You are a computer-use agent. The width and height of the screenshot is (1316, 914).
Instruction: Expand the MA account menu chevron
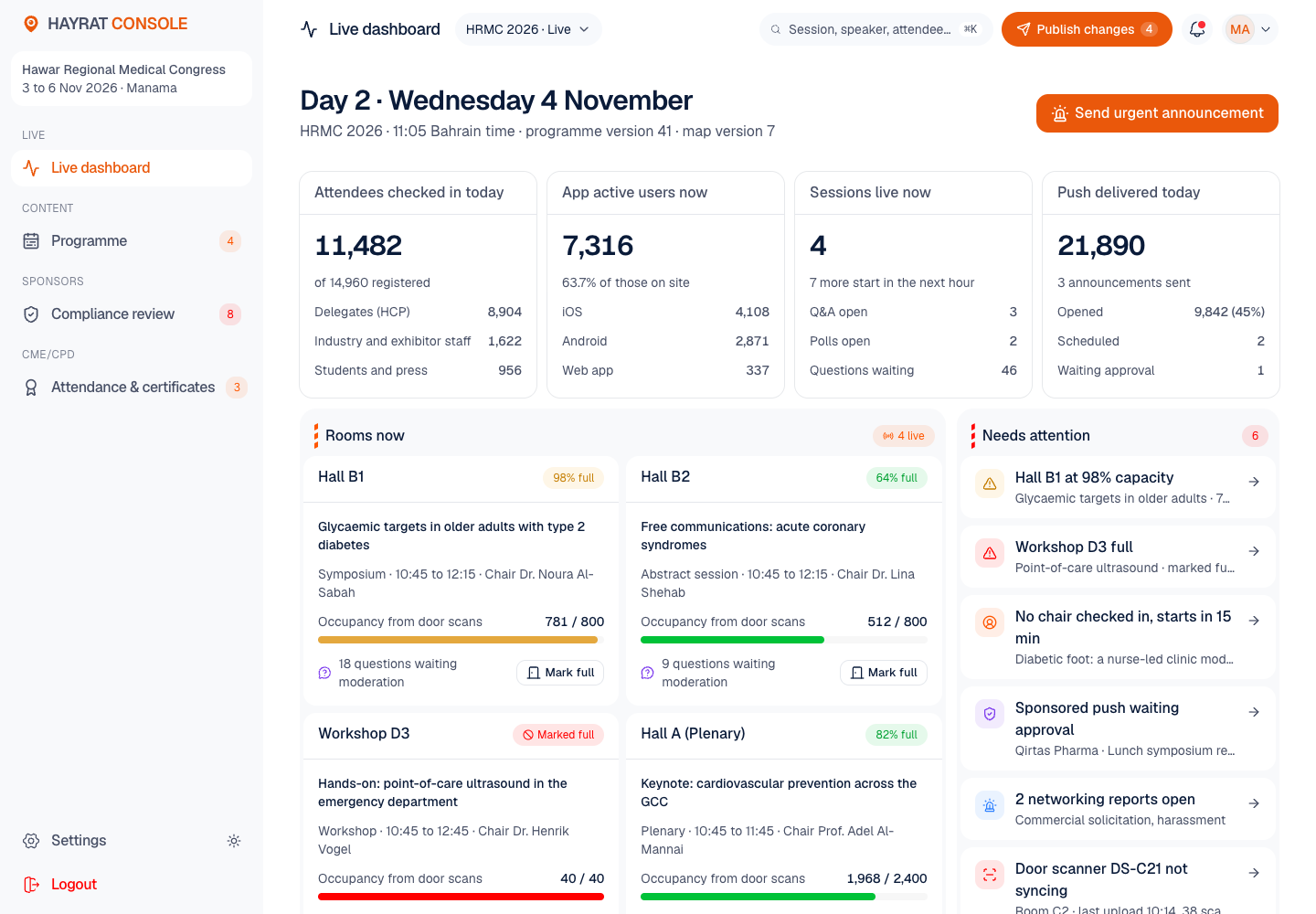1266,29
